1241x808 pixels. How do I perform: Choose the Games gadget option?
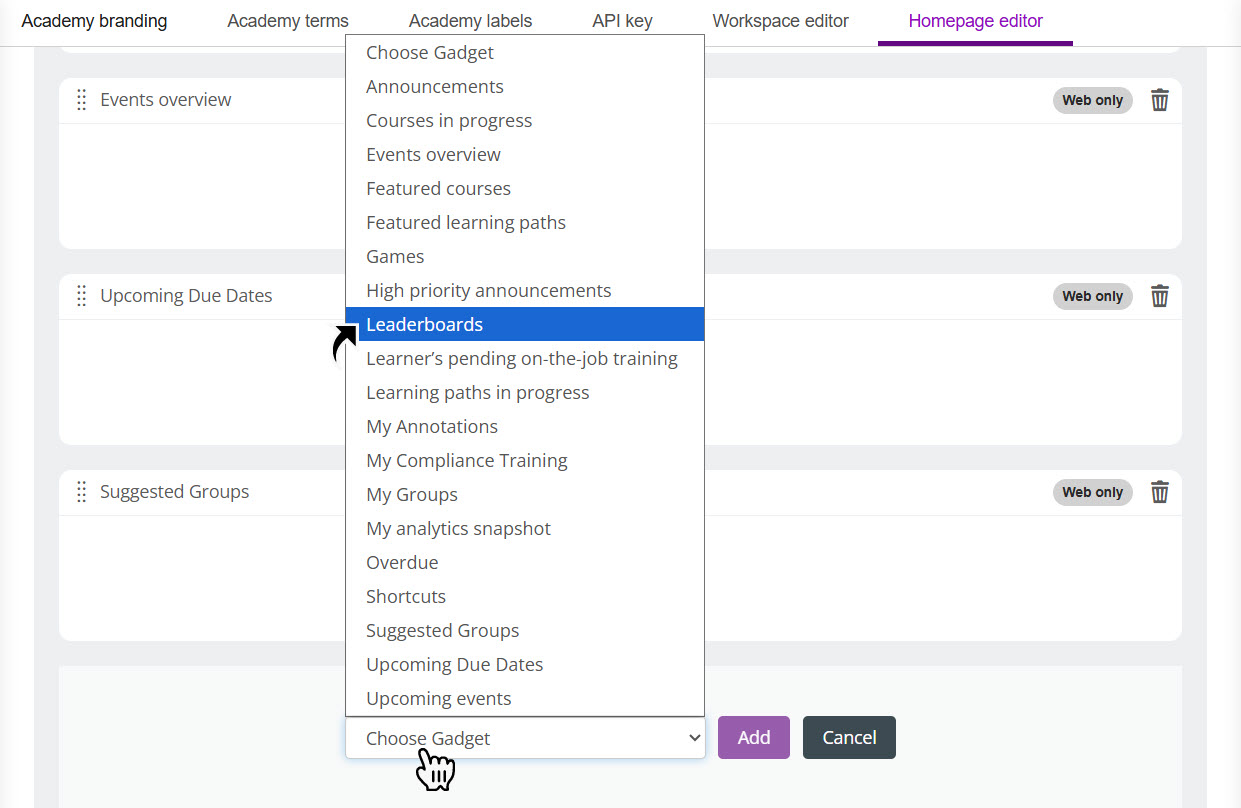[395, 256]
